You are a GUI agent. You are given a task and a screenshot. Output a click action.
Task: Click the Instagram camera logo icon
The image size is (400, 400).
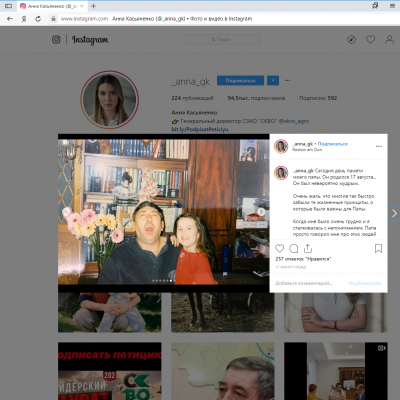[x=56, y=40]
